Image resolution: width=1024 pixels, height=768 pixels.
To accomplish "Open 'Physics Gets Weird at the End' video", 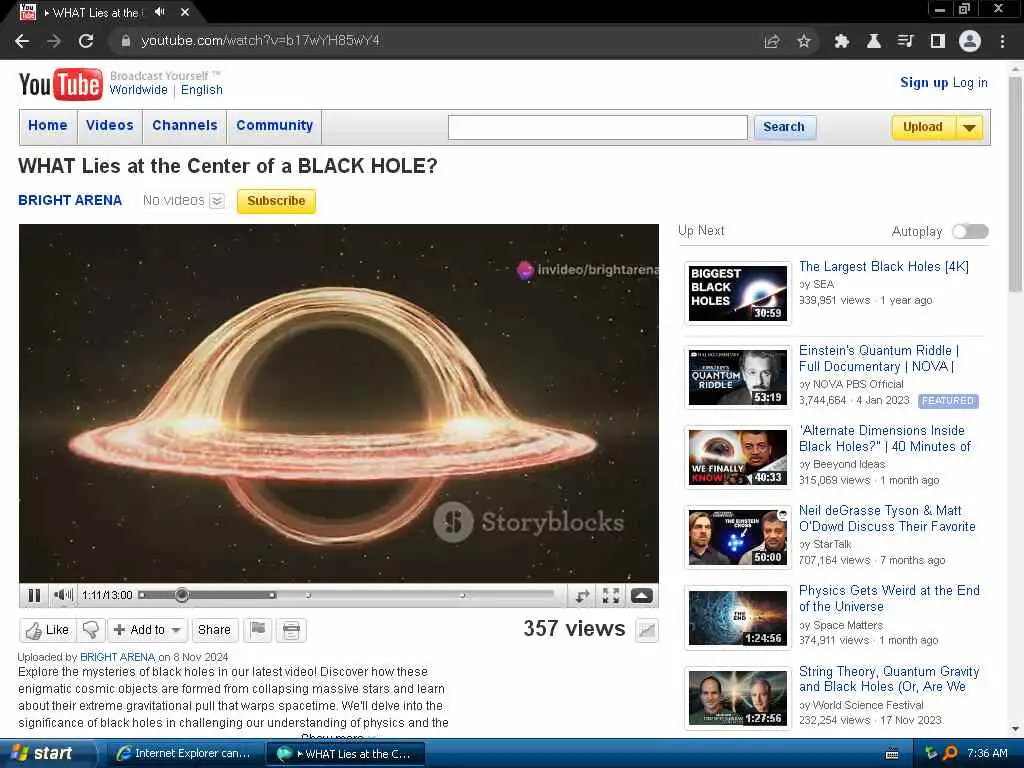I will [x=889, y=598].
